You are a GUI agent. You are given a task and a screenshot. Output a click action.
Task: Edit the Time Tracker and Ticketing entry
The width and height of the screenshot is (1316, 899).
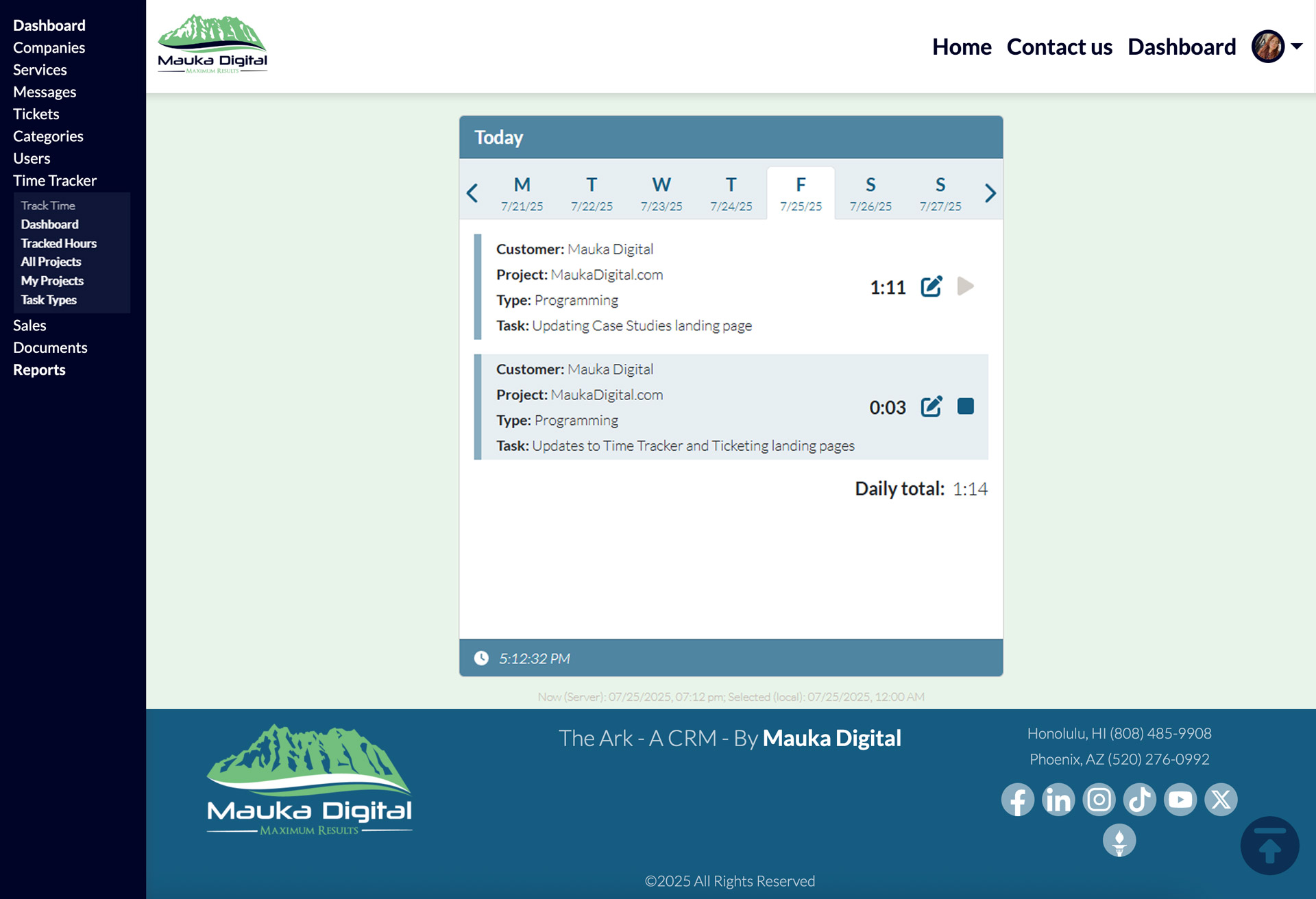point(931,406)
